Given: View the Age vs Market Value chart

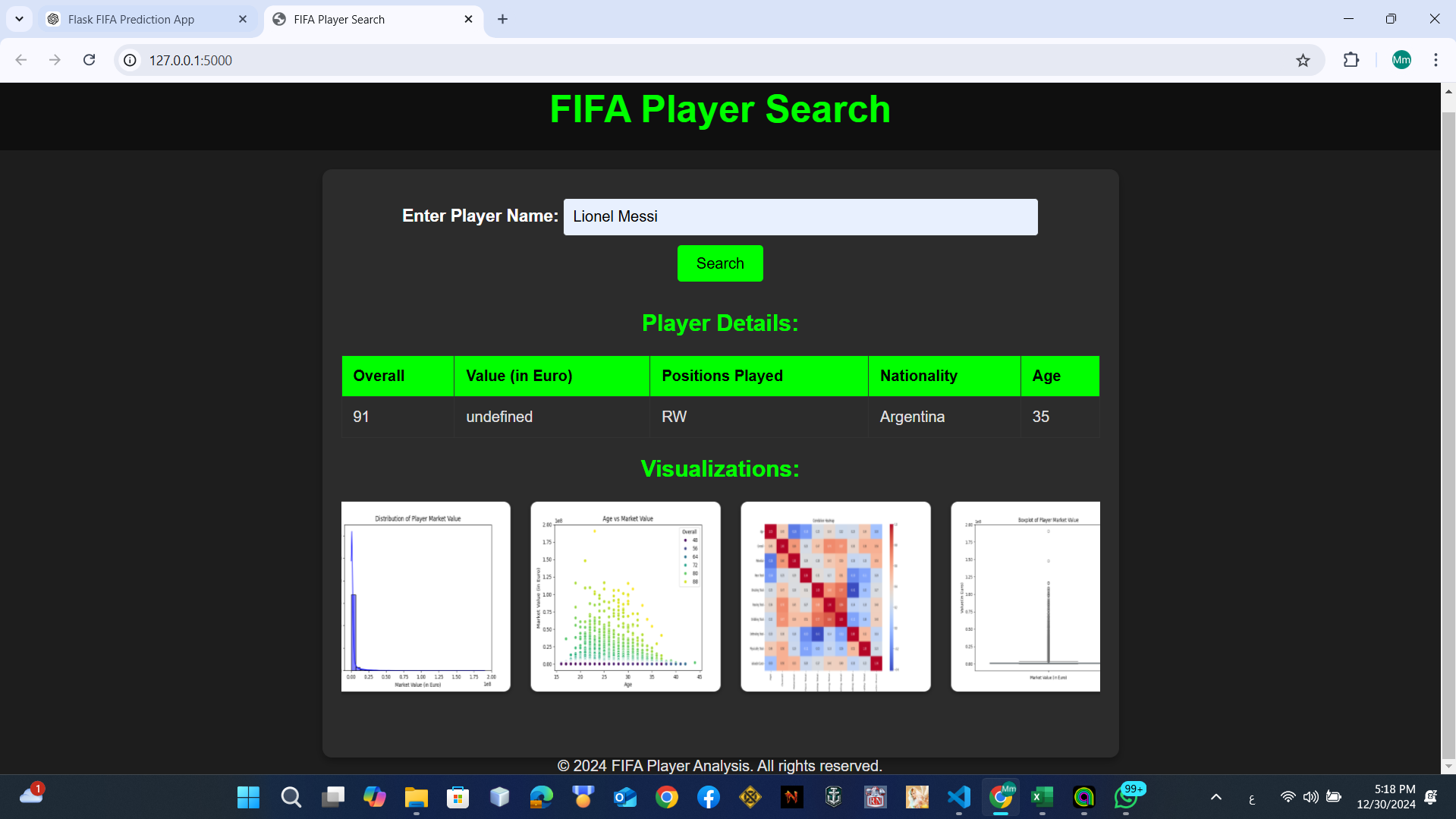Looking at the screenshot, I should [x=625, y=597].
